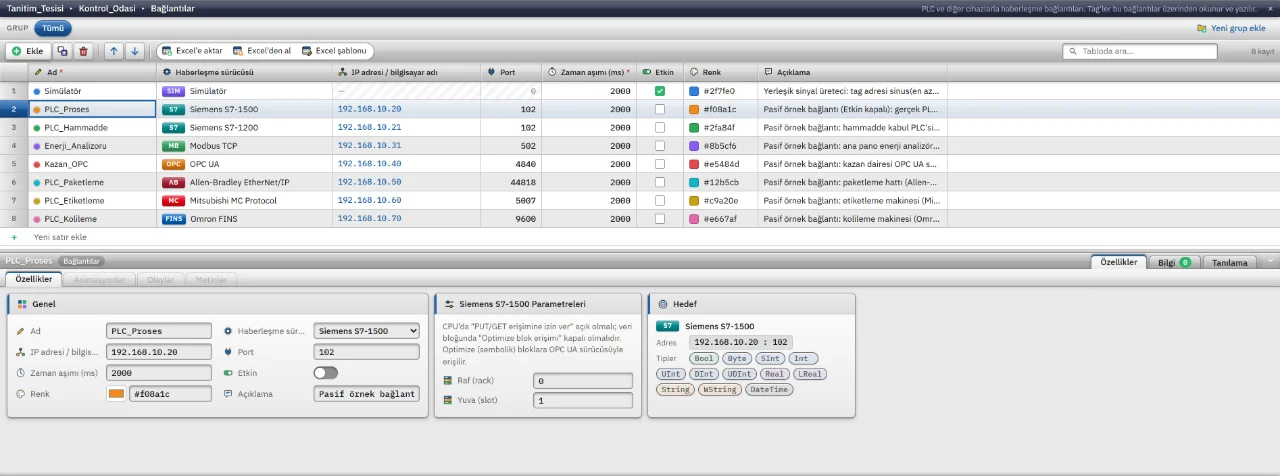This screenshot has height=476, width=1280.
Task: Check Etkin checkbox for PLC_Hammadde
Action: pos(660,127)
